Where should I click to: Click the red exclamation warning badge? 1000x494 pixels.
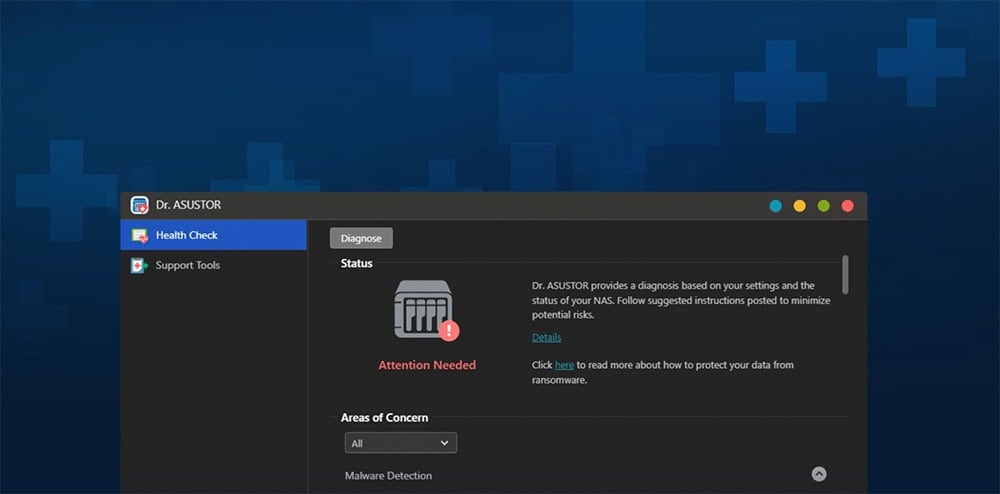(x=449, y=330)
